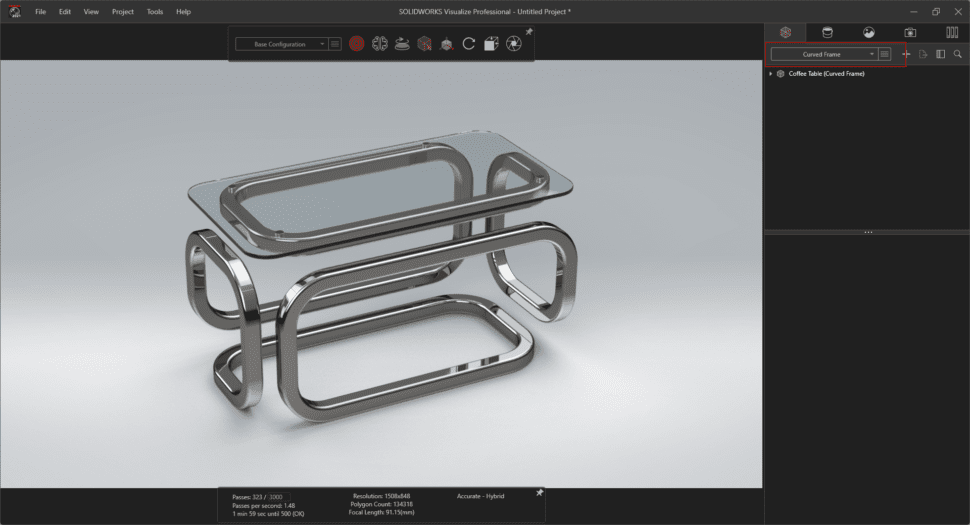Open the Tools menu
Image resolution: width=970 pixels, height=525 pixels.
click(x=155, y=12)
